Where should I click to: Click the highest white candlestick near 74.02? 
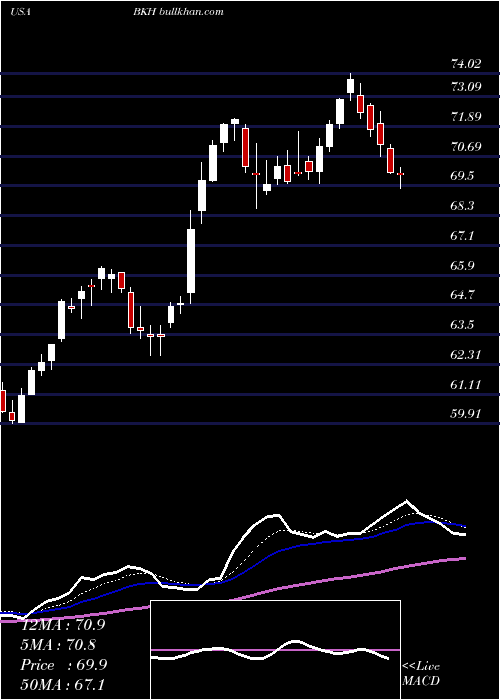350,86
